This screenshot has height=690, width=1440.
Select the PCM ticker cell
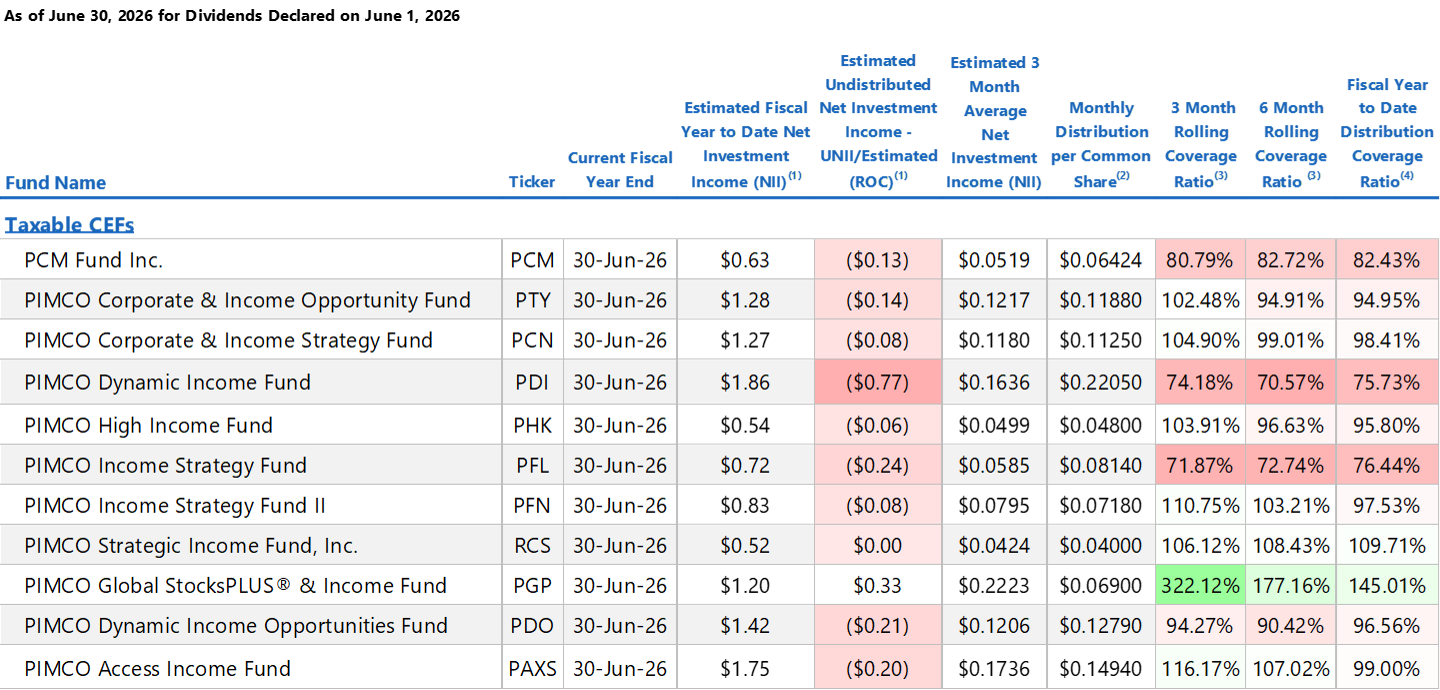[532, 260]
